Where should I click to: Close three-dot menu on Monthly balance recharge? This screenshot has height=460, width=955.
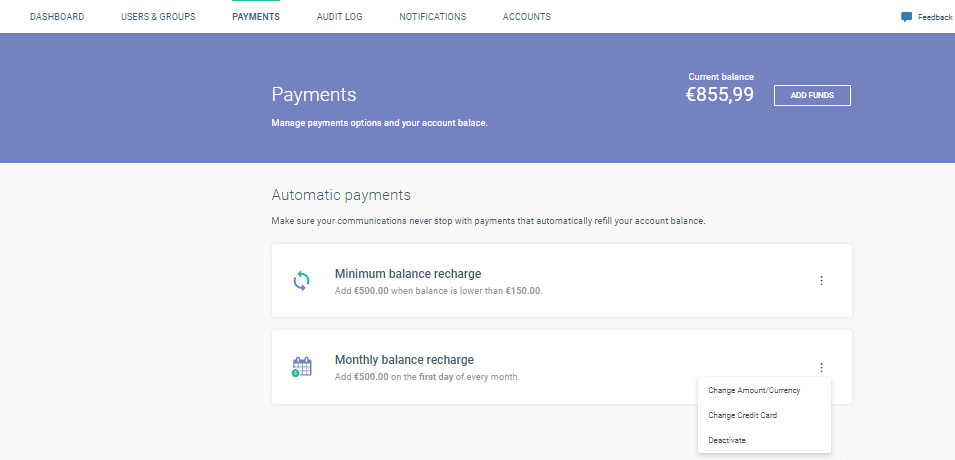[x=821, y=367]
